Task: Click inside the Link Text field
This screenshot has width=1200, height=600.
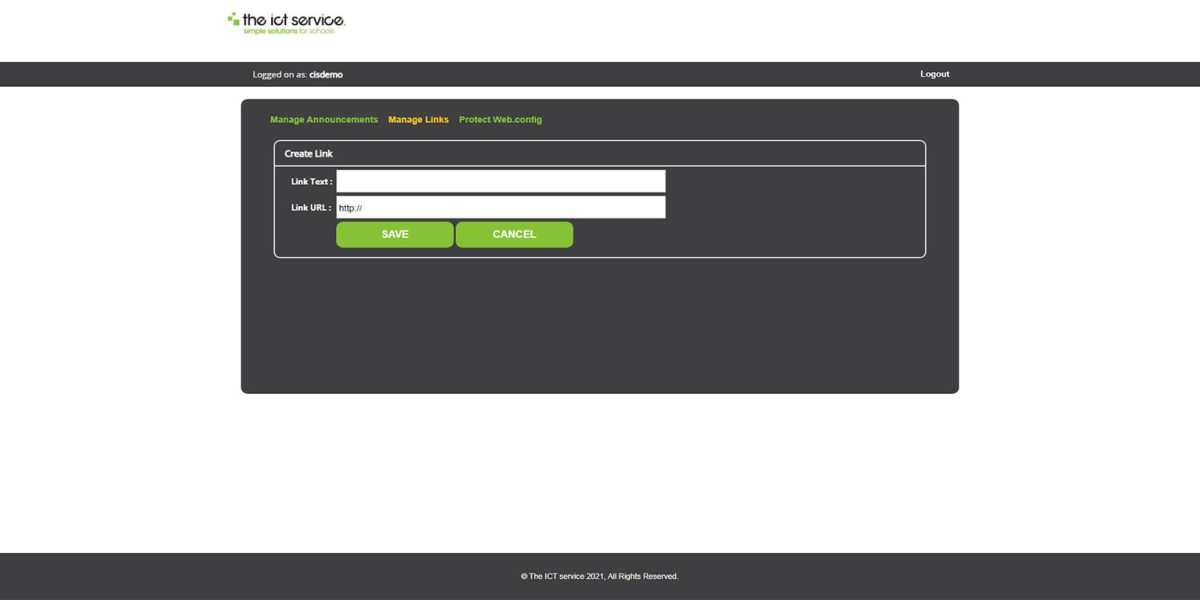Action: tap(500, 180)
